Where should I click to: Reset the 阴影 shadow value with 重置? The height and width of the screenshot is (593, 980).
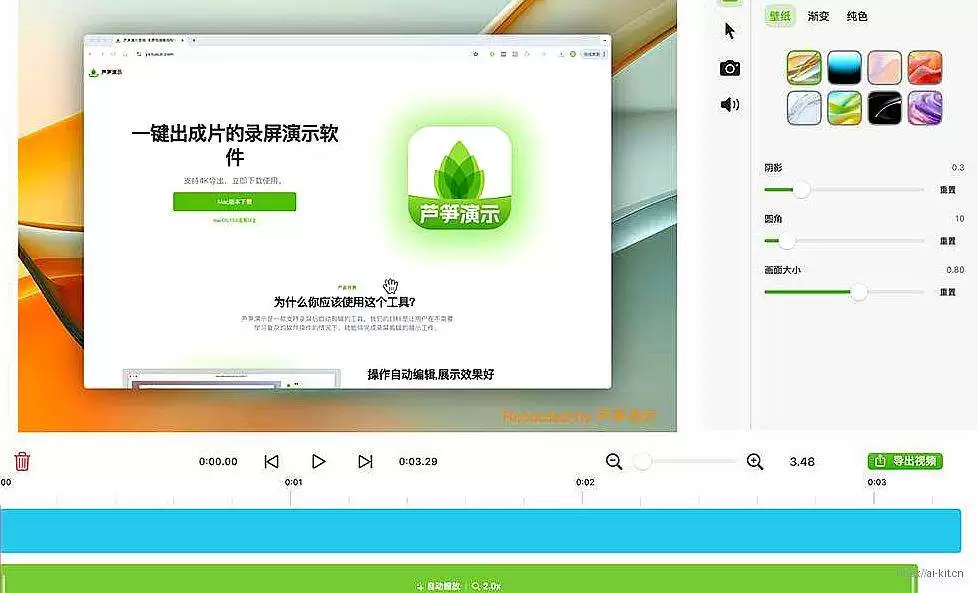(948, 190)
